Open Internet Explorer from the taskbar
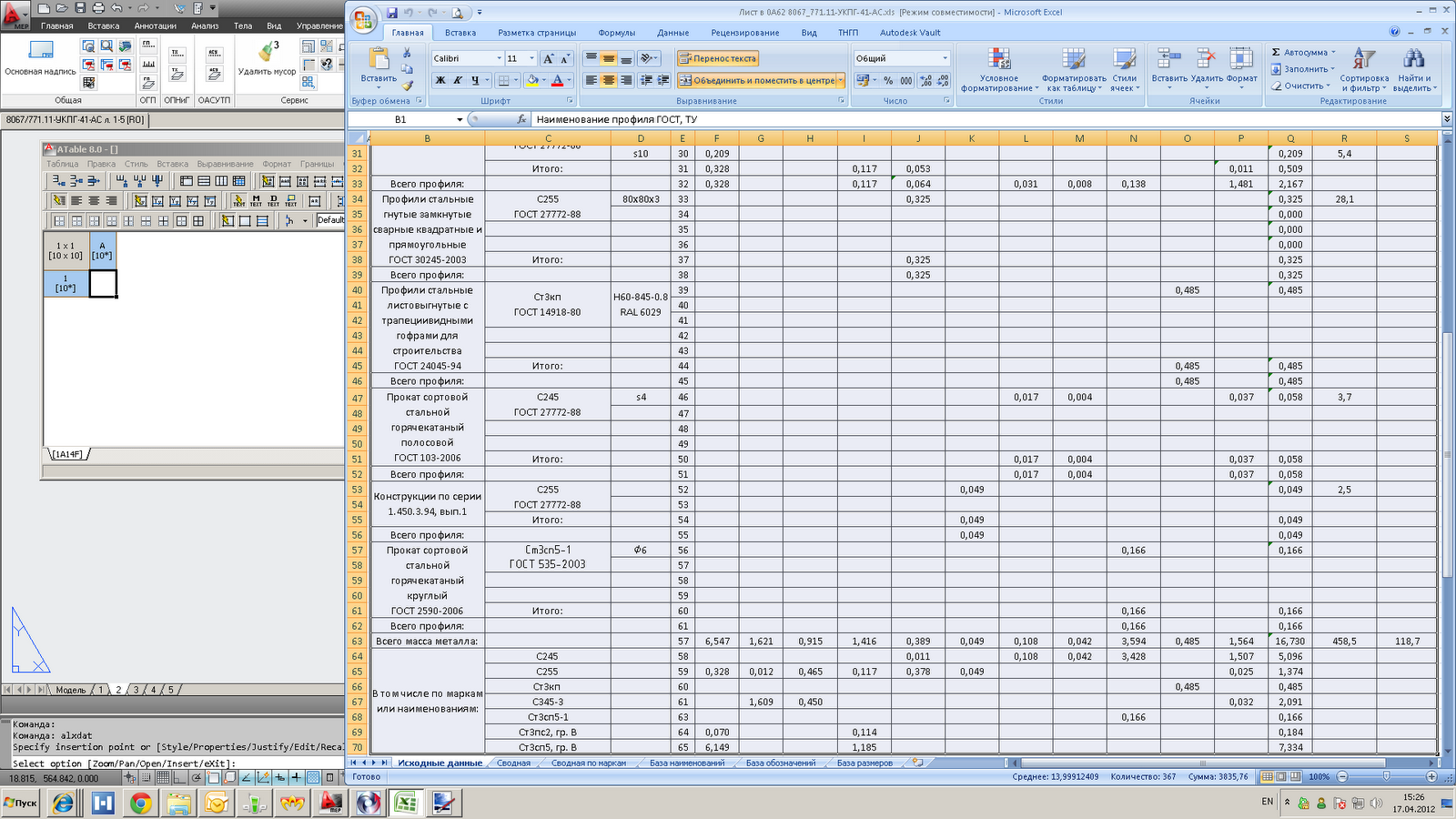This screenshot has width=1456, height=819. (x=63, y=803)
